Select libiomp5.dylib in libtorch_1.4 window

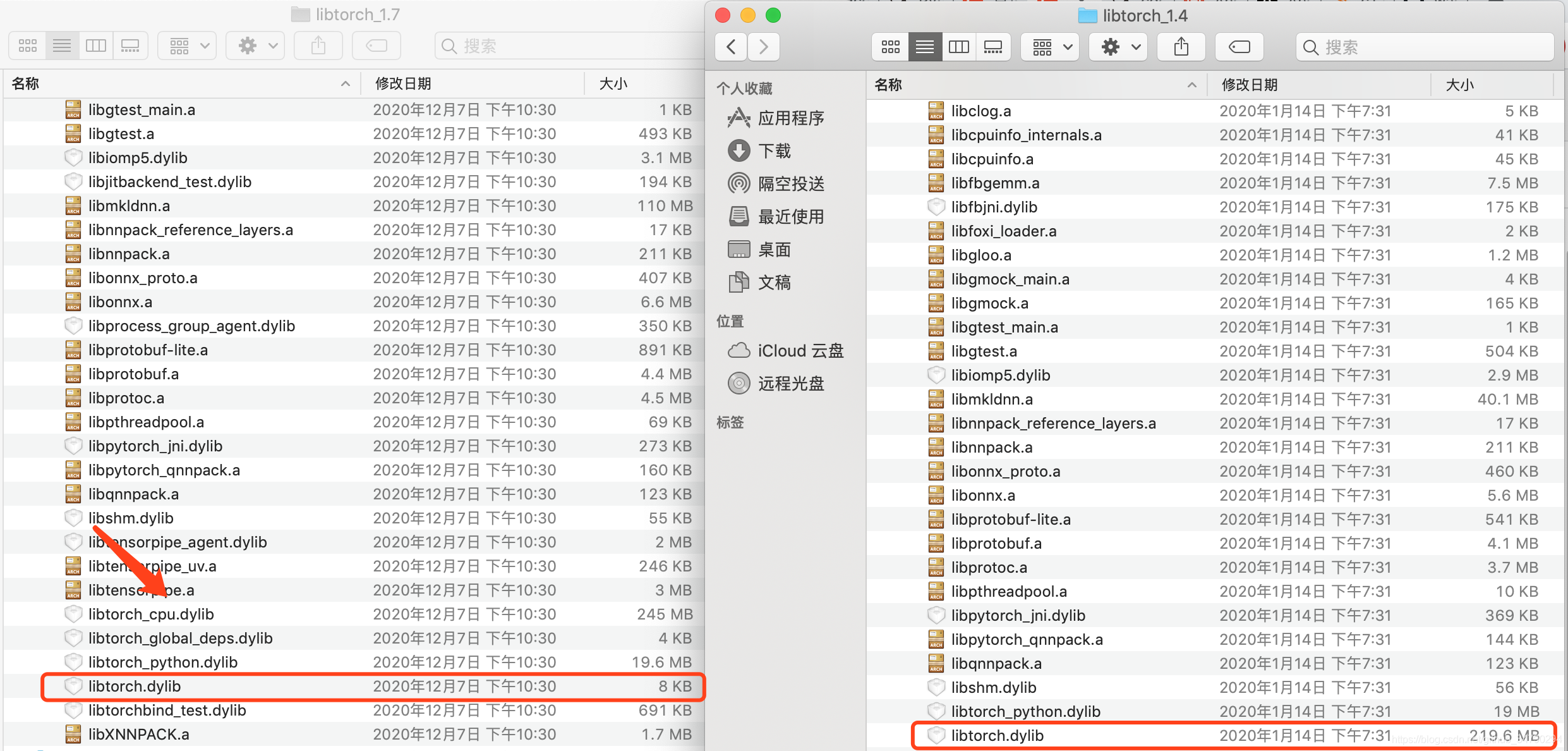(x=1215, y=375)
